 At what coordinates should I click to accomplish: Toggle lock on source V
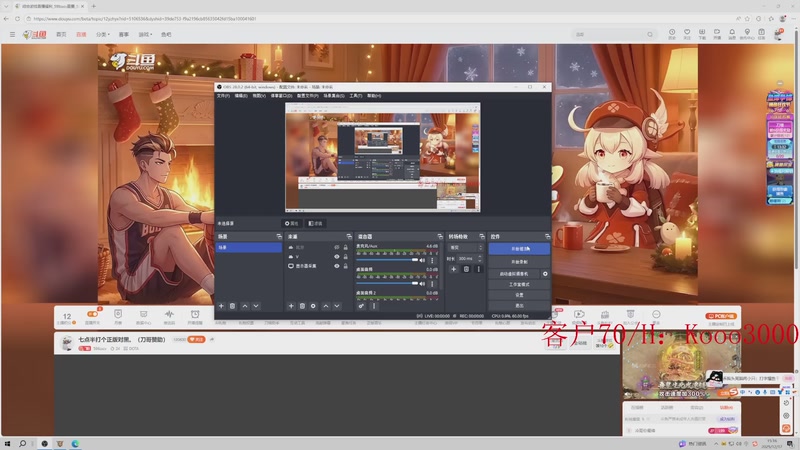click(x=345, y=257)
